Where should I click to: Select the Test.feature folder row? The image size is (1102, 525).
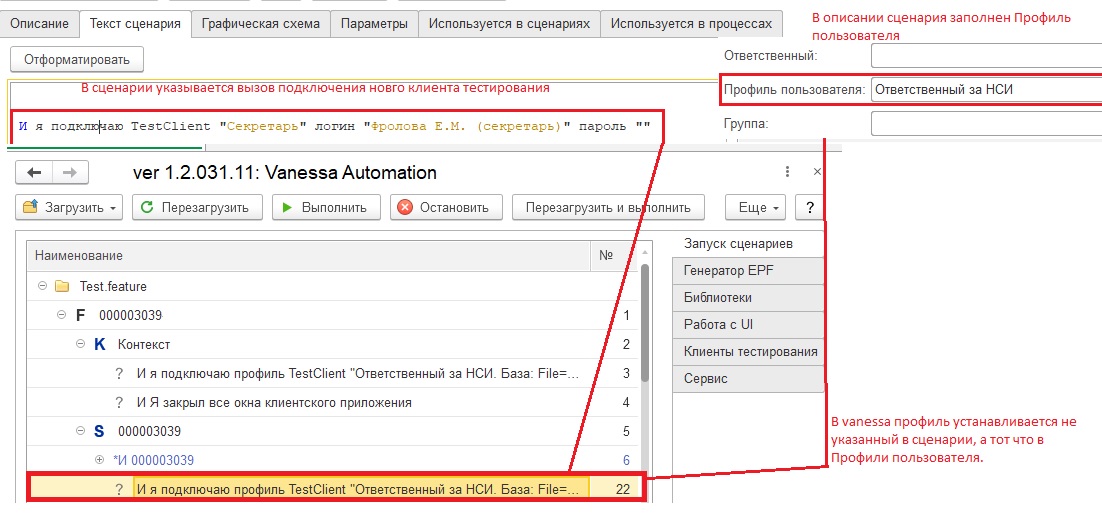coord(332,286)
